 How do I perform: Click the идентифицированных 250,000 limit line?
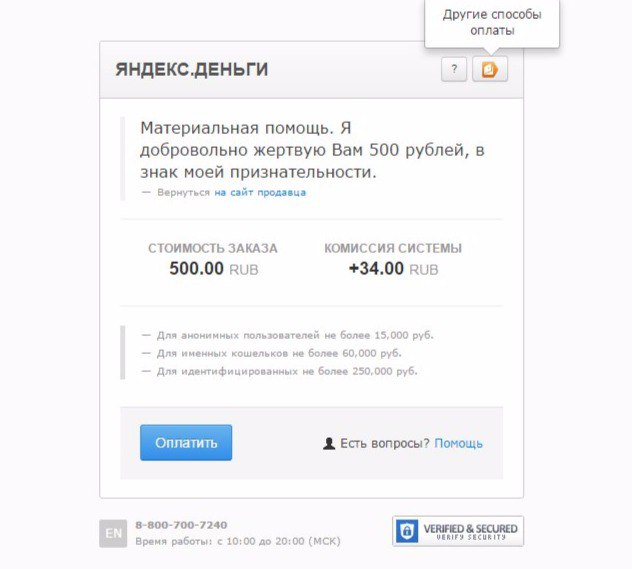(x=280, y=371)
